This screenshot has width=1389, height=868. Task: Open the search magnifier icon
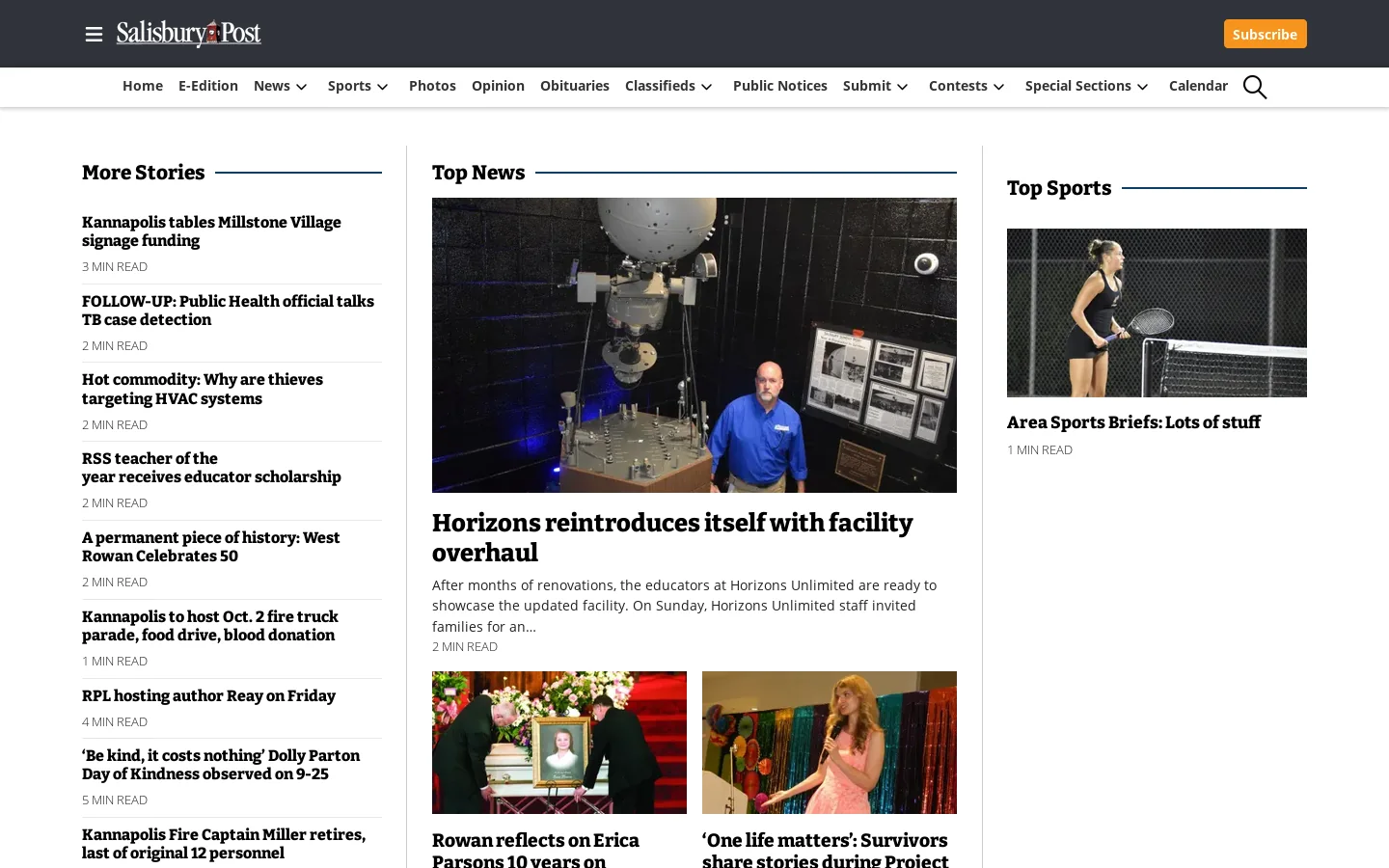point(1255,87)
